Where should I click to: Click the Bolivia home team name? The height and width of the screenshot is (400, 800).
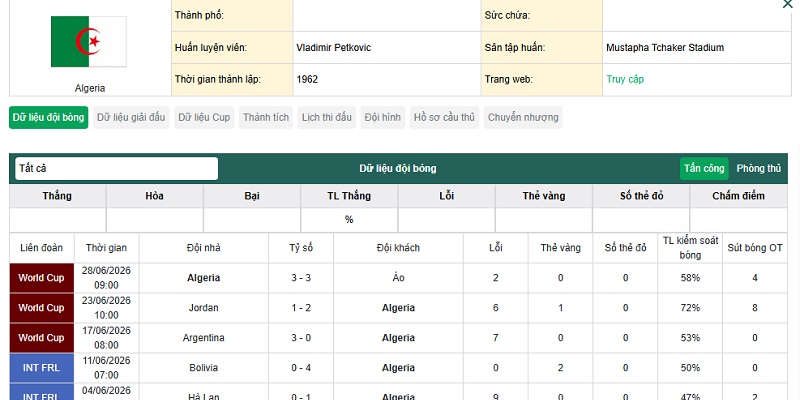[204, 368]
